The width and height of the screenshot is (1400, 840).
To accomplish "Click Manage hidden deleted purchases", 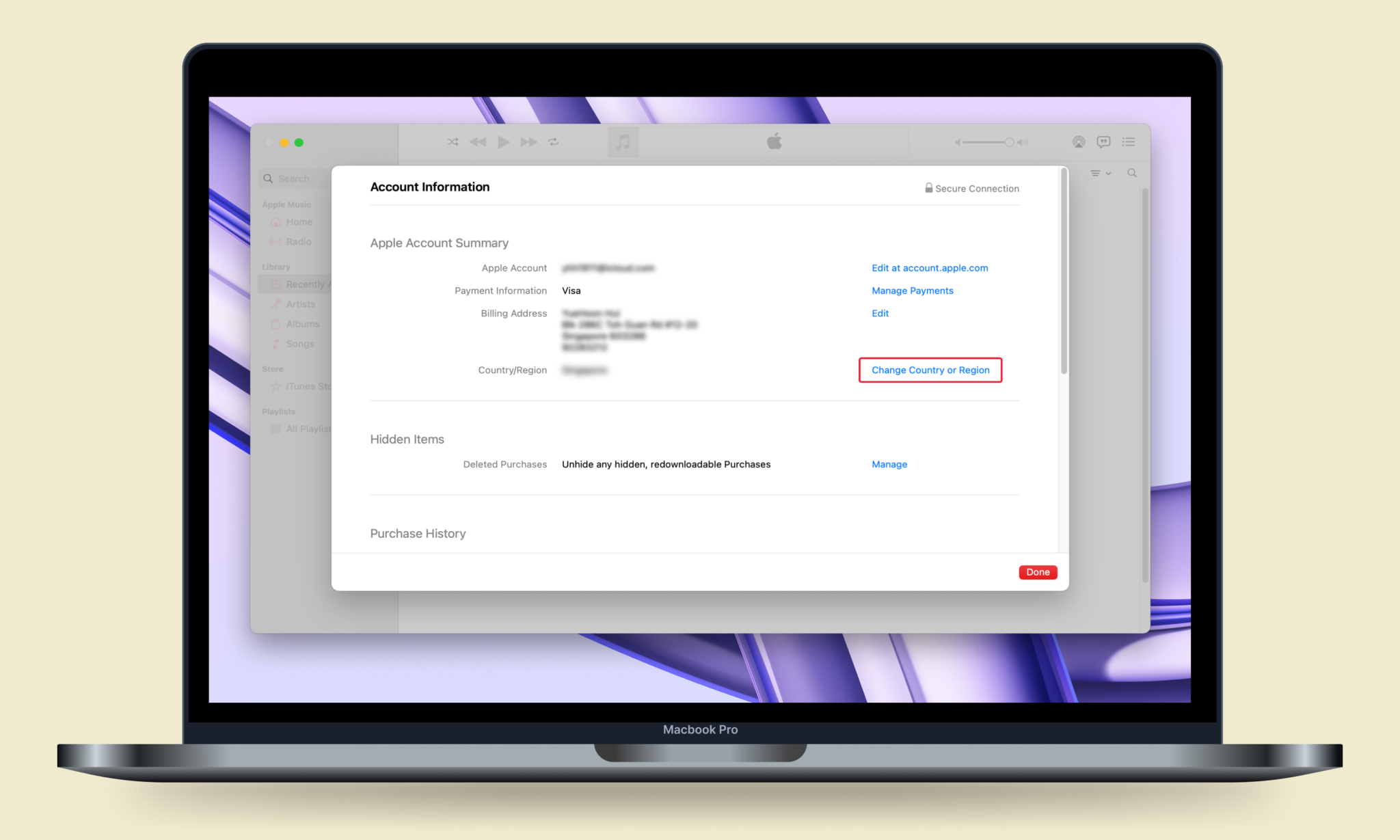I will click(890, 463).
